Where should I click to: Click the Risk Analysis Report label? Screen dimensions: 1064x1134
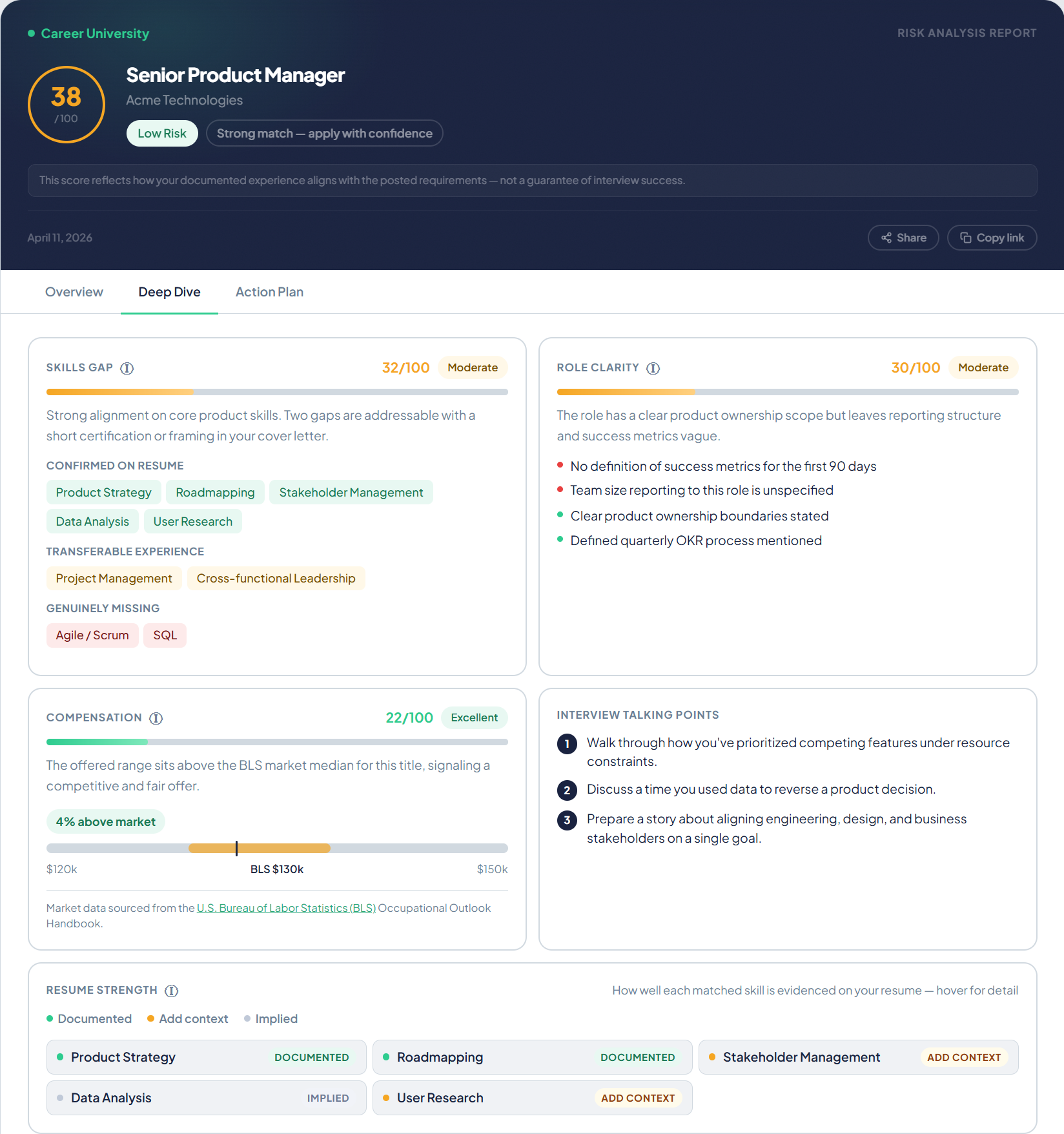tap(967, 33)
